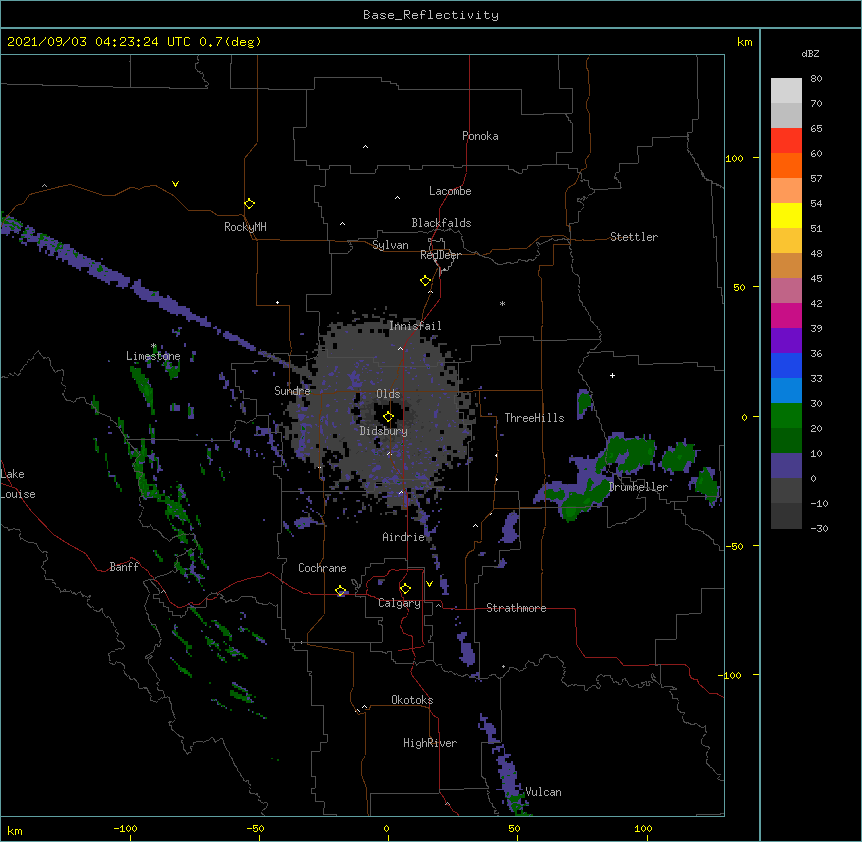The height and width of the screenshot is (842, 862).
Task: Click the RockyMH label
Action: [245, 227]
